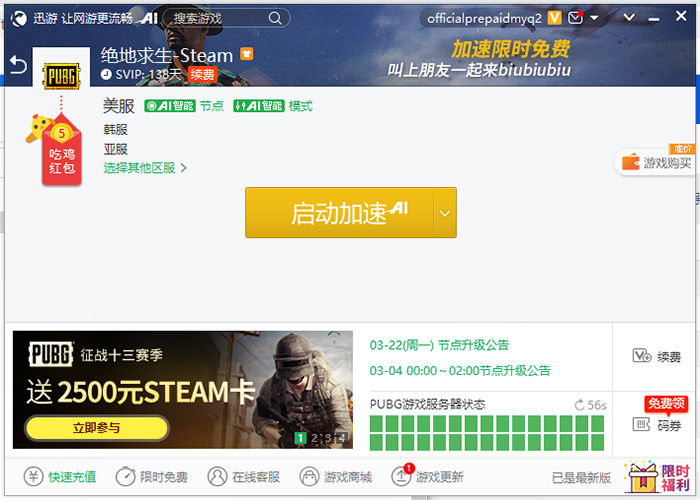The image size is (700, 500).
Task: Expand the 启动加速 dropdown arrow
Action: (445, 213)
